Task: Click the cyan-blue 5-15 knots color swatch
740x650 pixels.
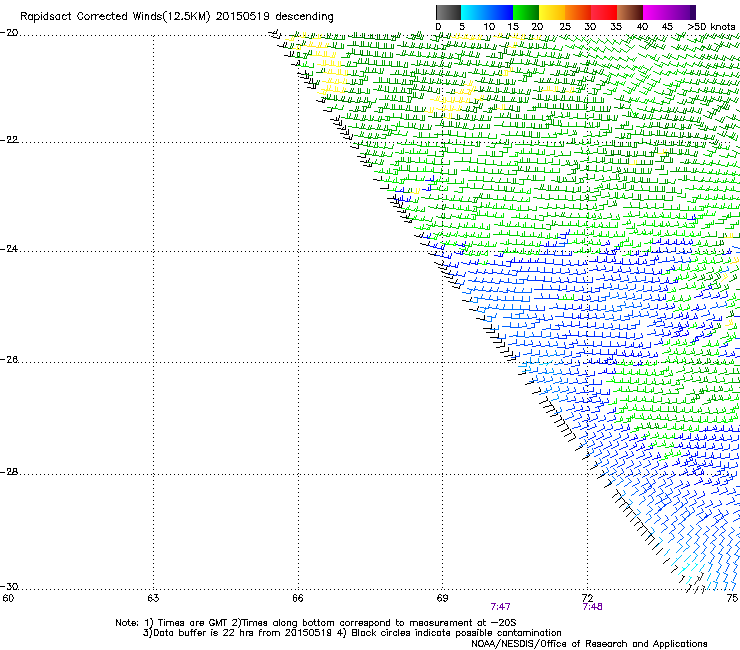Action: [487, 12]
